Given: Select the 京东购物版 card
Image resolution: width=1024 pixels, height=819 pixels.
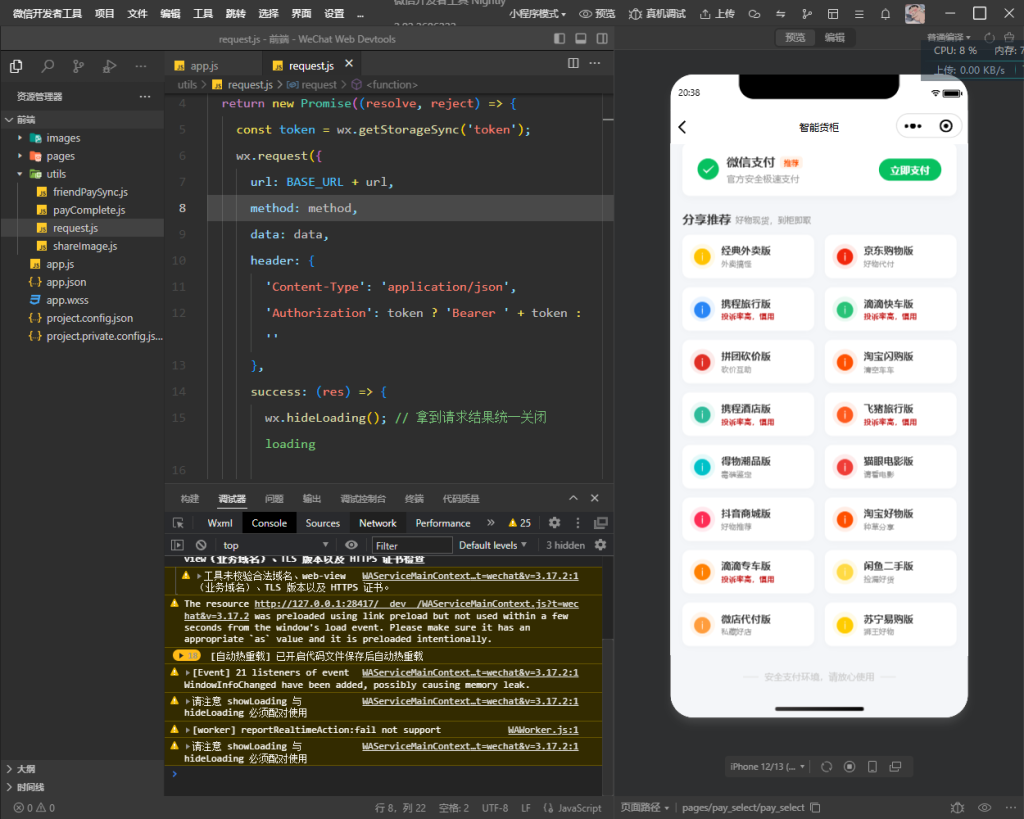Looking at the screenshot, I should click(x=890, y=256).
